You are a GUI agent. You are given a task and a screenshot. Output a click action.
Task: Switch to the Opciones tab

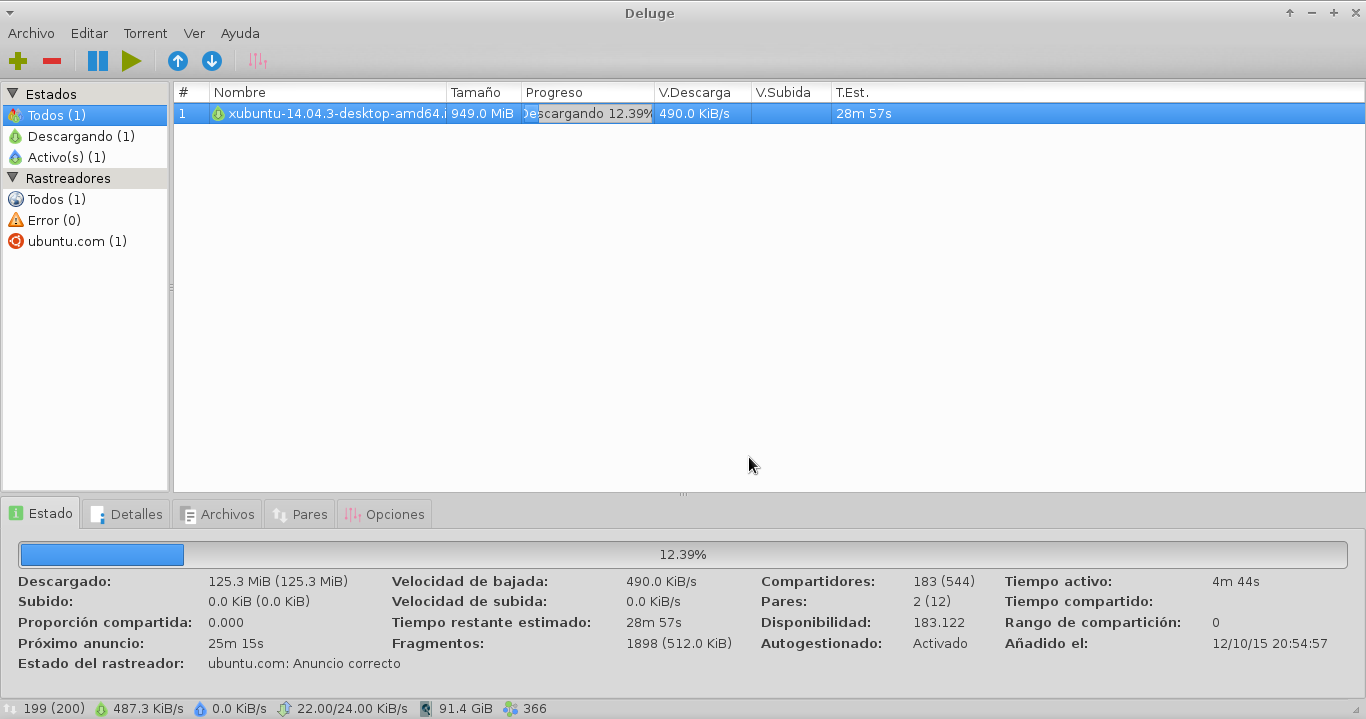coord(385,514)
